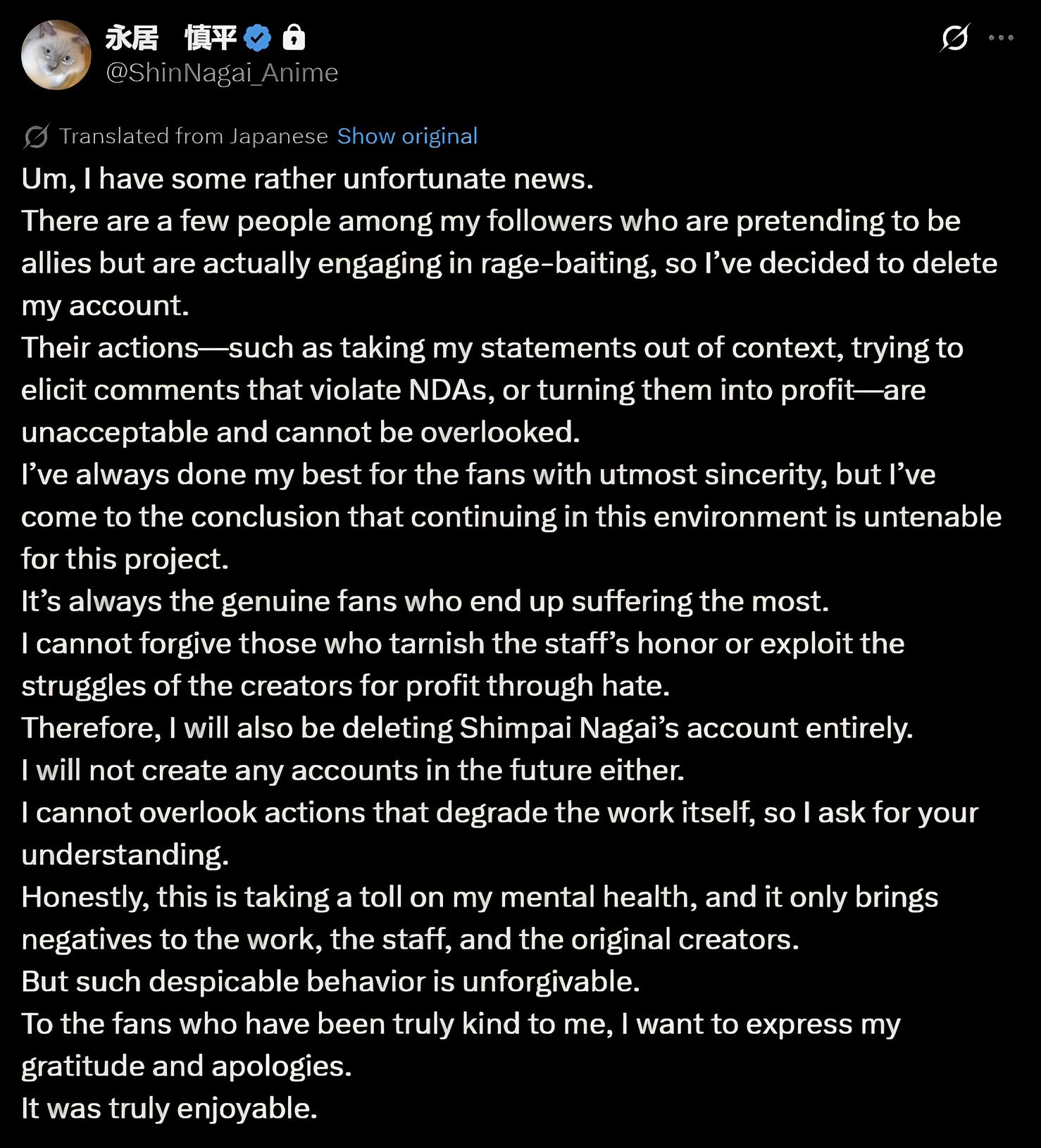Click the word "understanding." in the post

point(125,855)
